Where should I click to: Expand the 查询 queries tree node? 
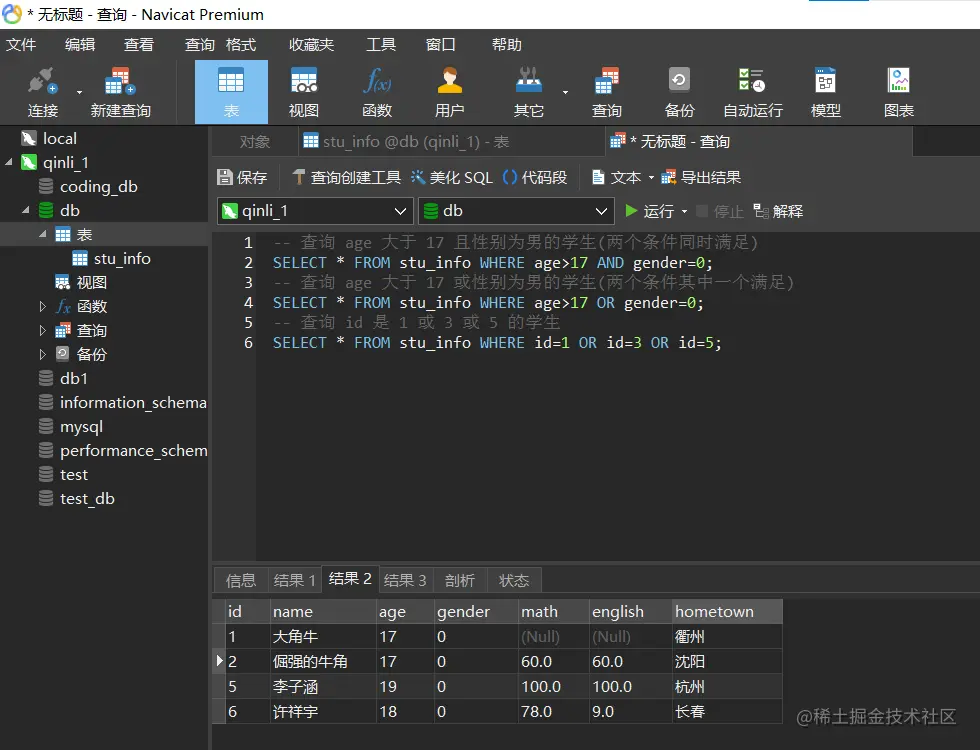click(x=42, y=331)
